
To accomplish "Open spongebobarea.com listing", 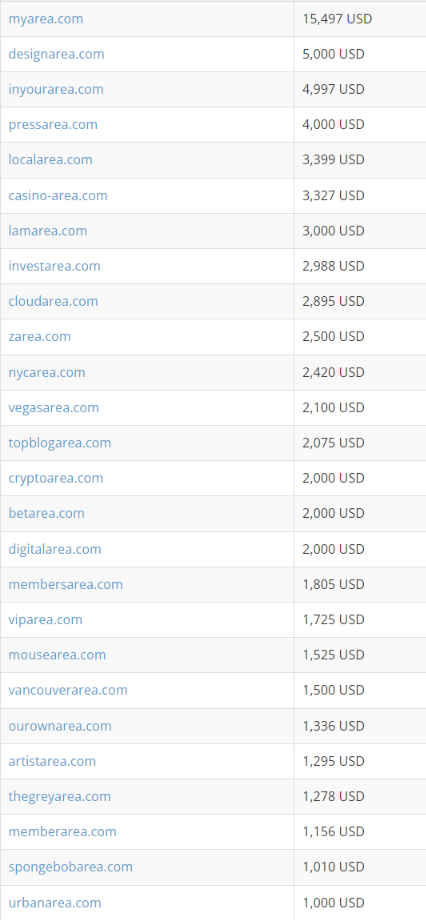I will click(x=70, y=867).
